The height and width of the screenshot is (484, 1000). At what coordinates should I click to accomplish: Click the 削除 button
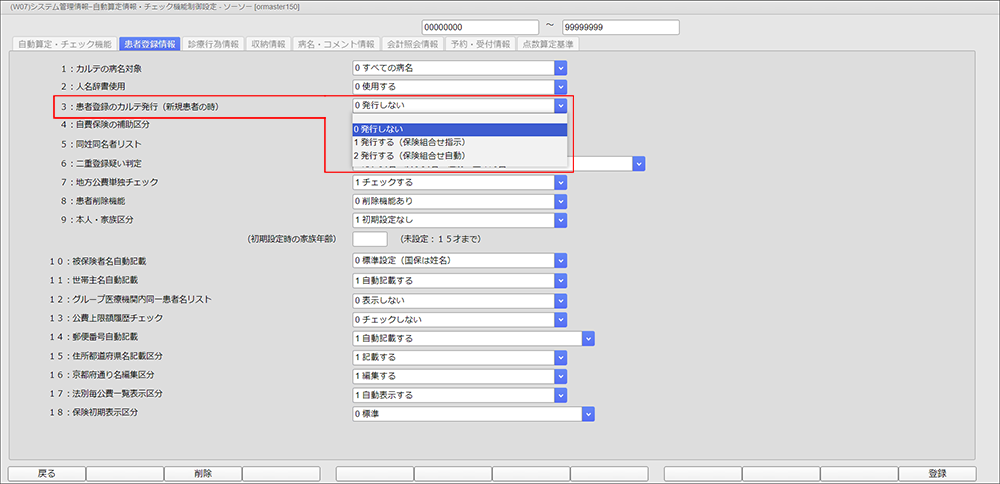click(x=202, y=473)
